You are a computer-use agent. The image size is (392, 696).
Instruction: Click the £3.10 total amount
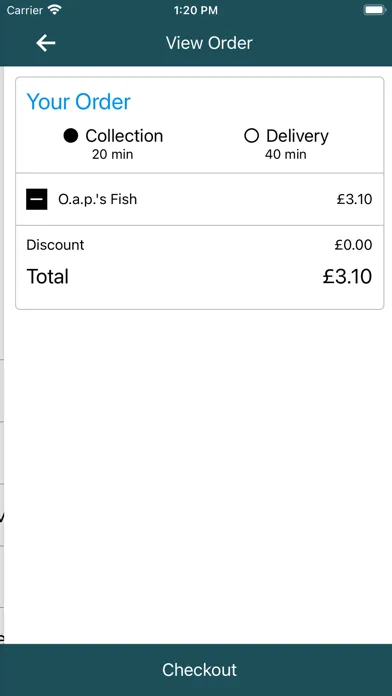[x=347, y=277]
